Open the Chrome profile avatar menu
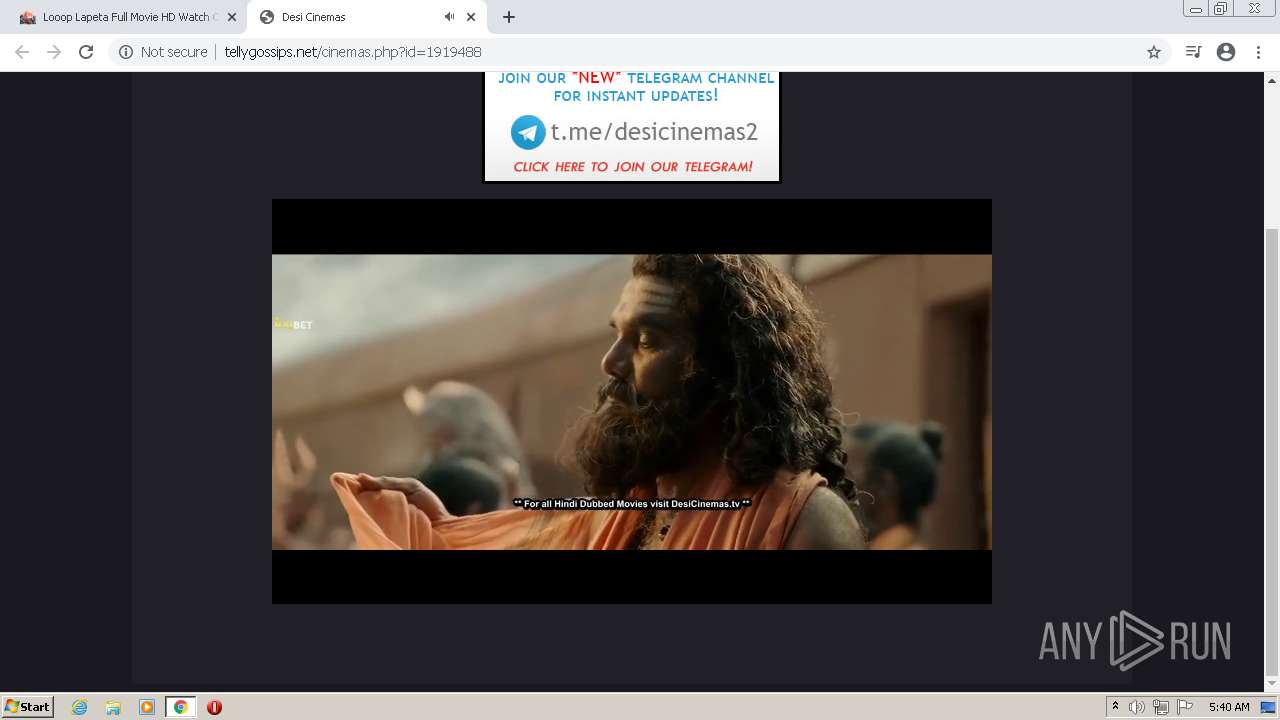1280x720 pixels. point(1226,52)
